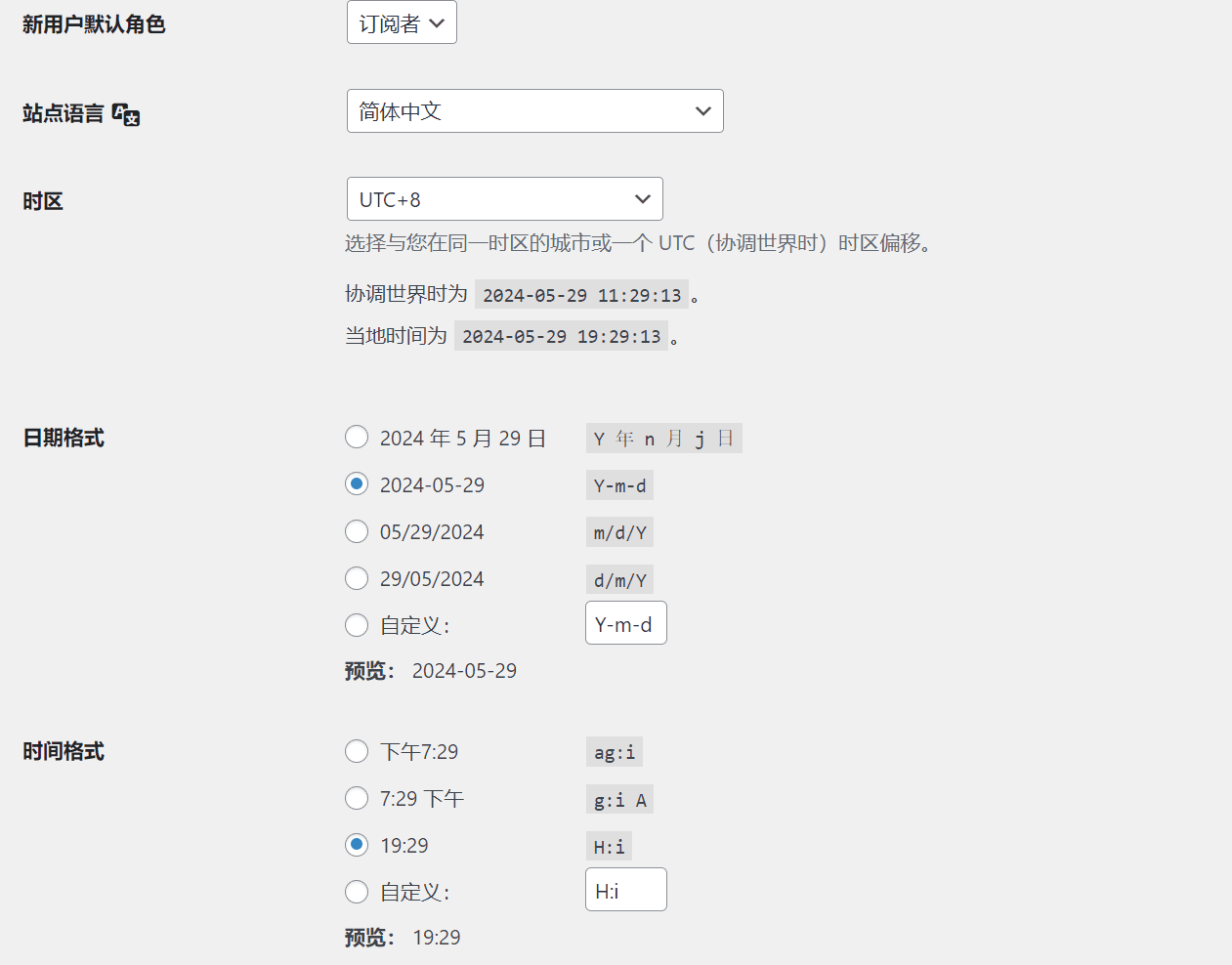The image size is (1232, 965).
Task: Select the 自定义 date format radio button
Action: [x=357, y=624]
